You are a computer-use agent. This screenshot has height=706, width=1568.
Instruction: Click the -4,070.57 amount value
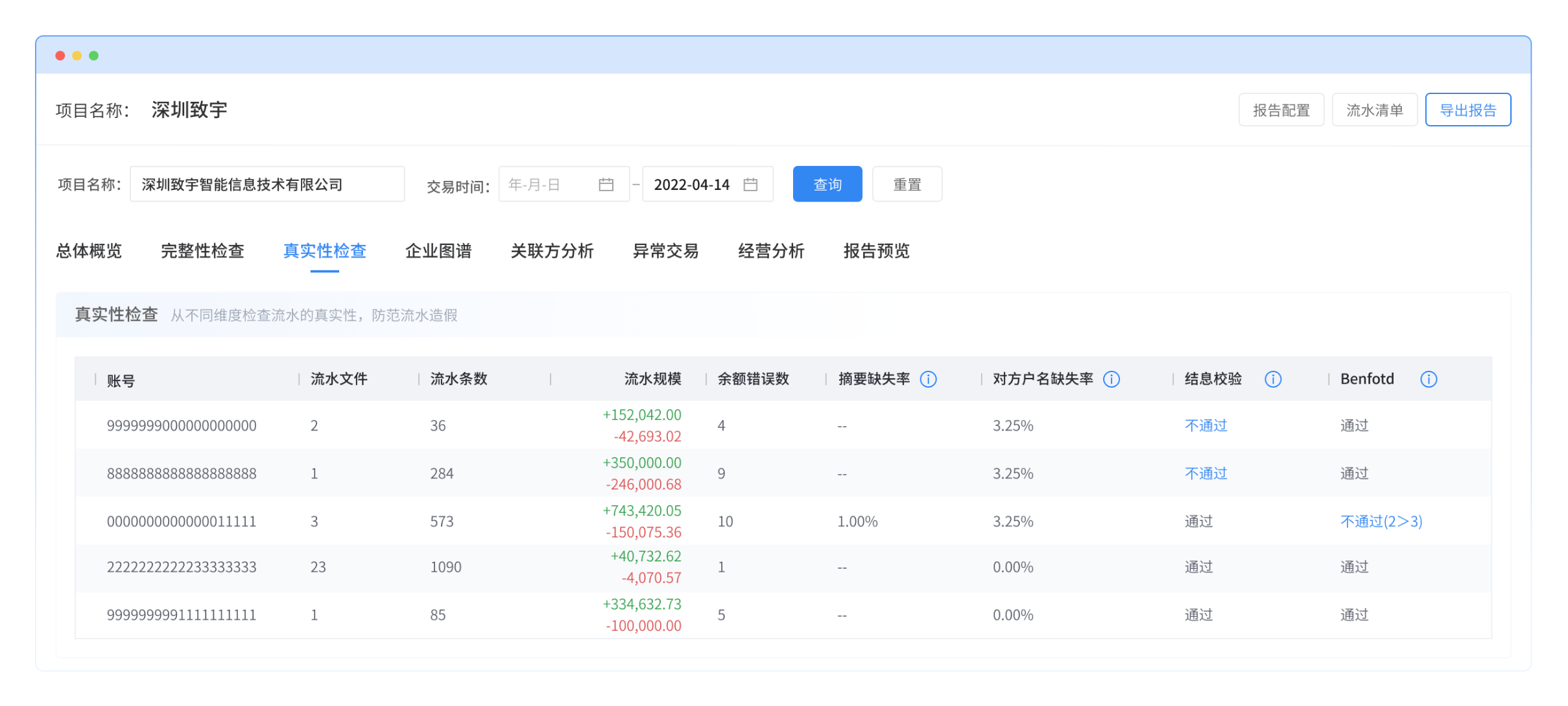click(x=651, y=578)
